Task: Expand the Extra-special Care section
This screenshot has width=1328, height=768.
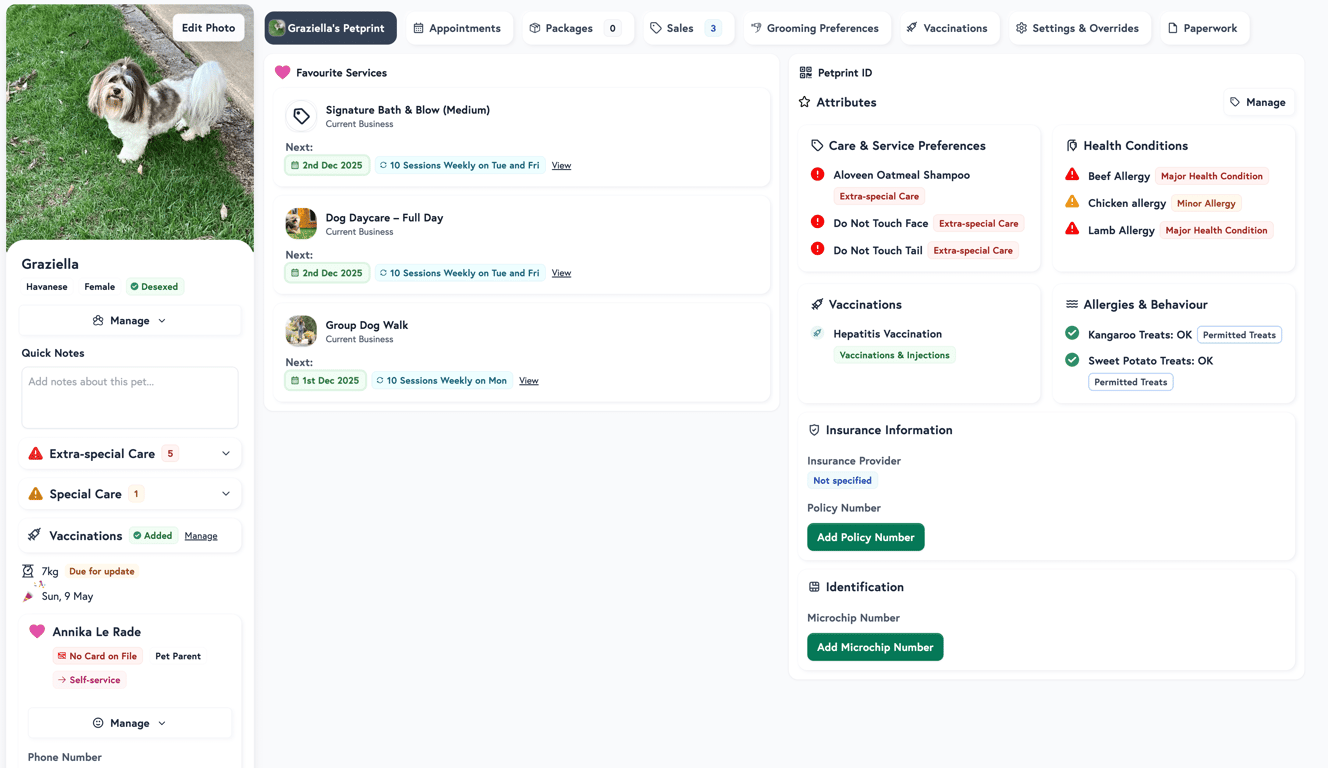Action: coord(130,454)
